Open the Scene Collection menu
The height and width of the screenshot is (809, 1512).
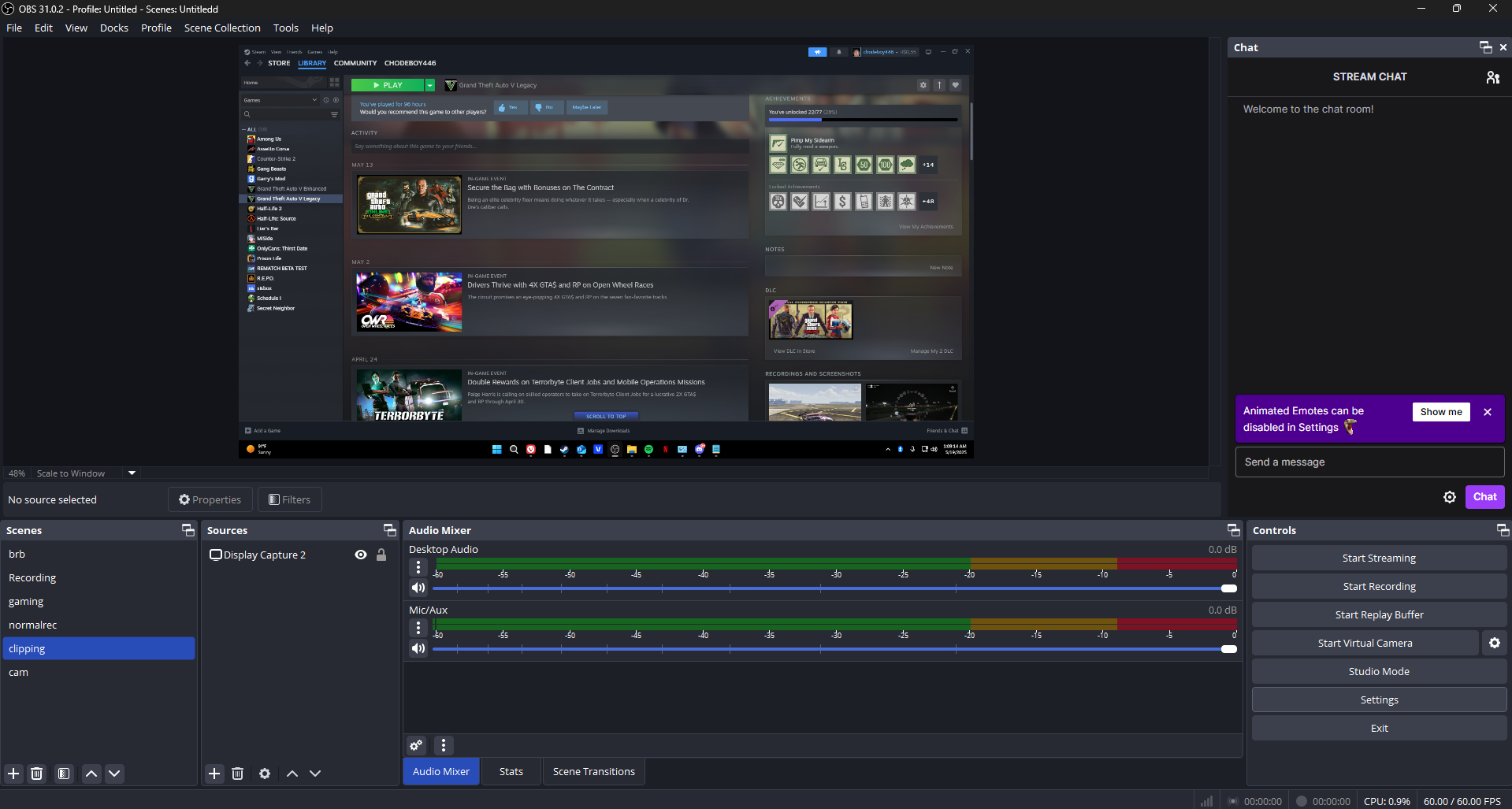tap(222, 28)
